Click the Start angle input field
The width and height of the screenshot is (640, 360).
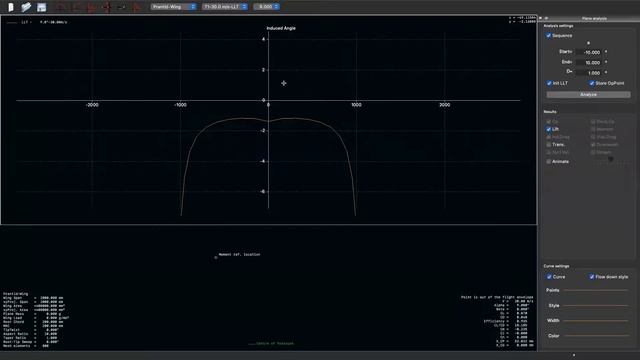(x=589, y=52)
